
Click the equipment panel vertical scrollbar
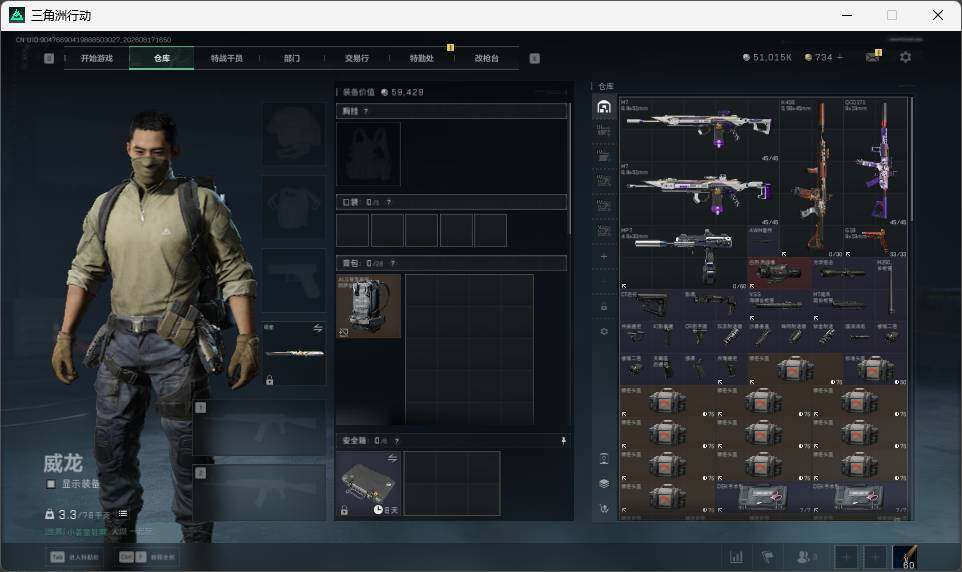[571, 169]
